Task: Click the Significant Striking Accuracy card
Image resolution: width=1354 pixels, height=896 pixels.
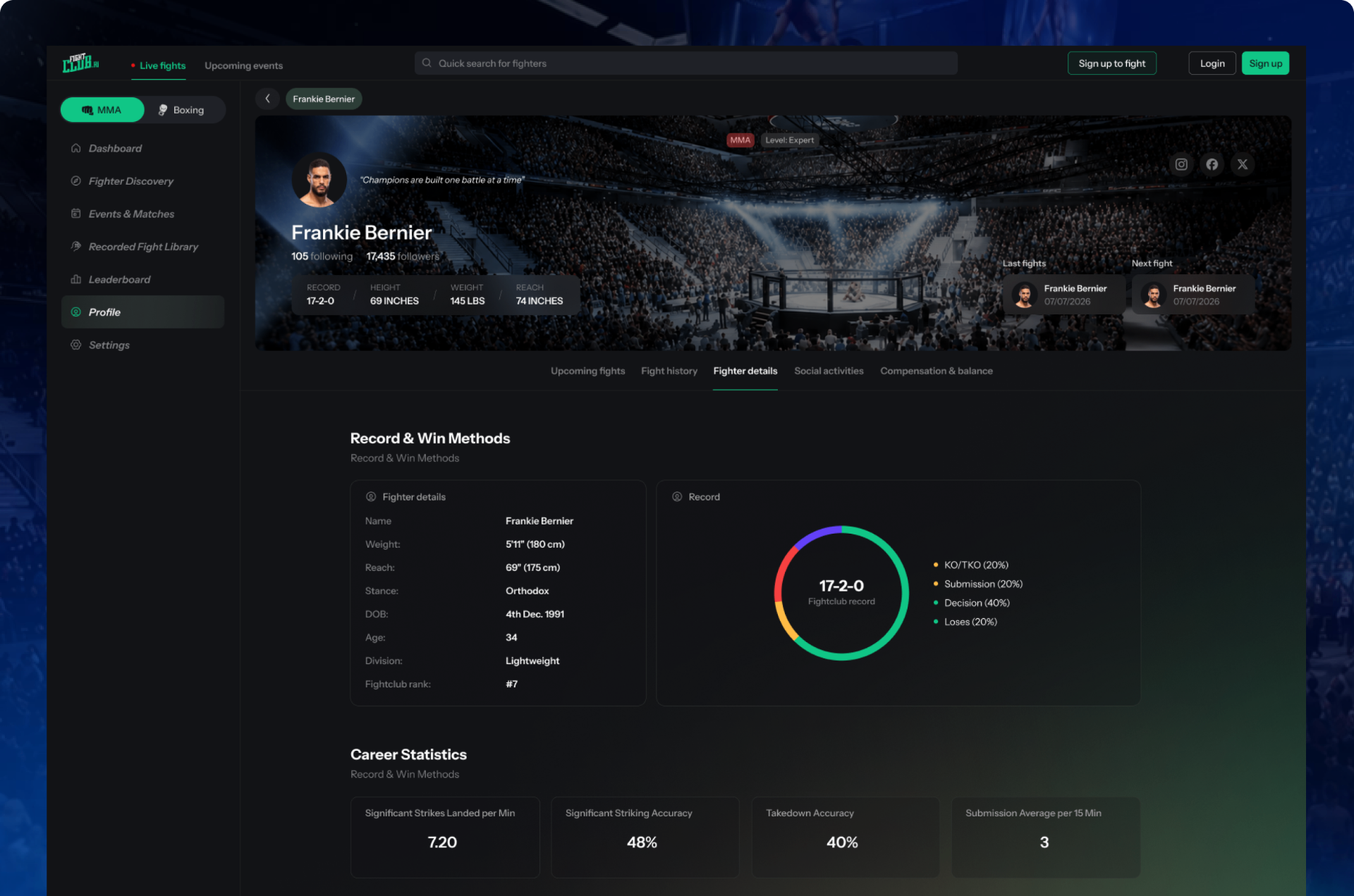Action: click(x=645, y=837)
